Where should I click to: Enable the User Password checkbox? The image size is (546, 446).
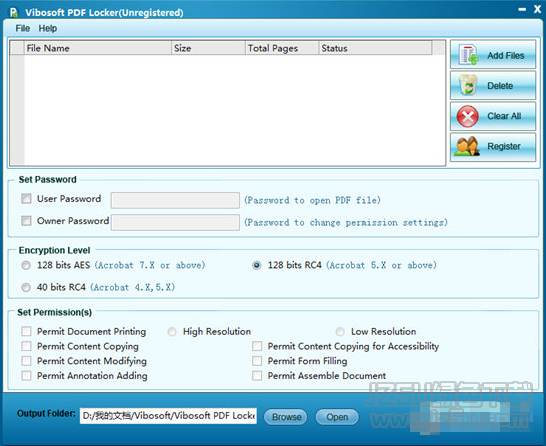[26, 199]
